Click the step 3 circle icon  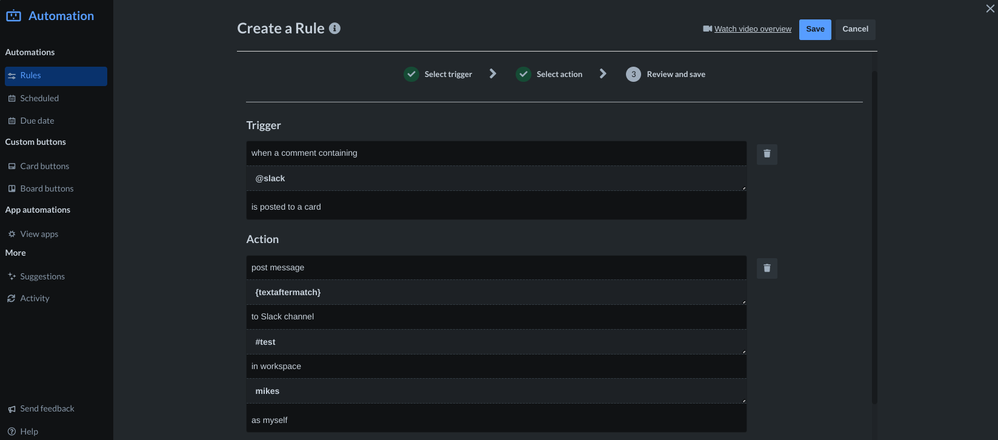pyautogui.click(x=633, y=74)
